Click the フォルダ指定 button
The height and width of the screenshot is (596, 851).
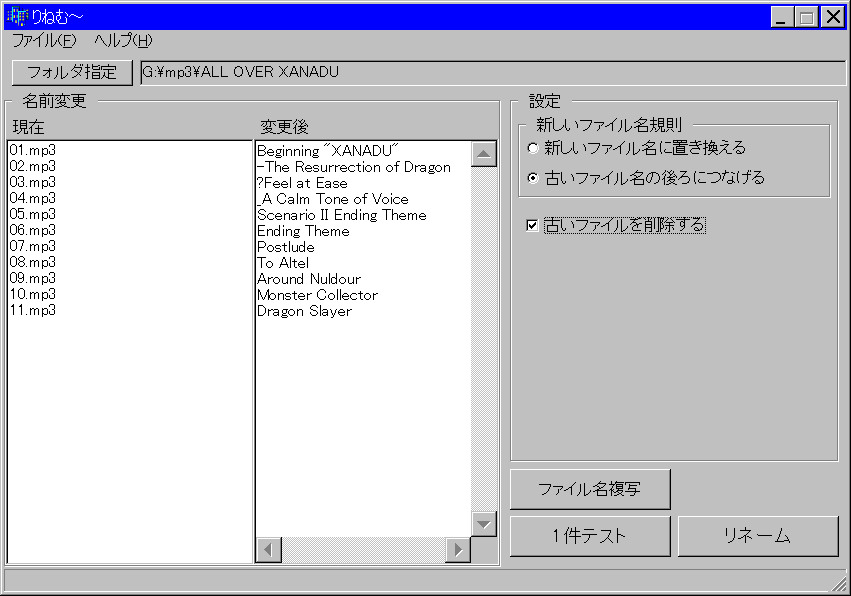click(72, 72)
